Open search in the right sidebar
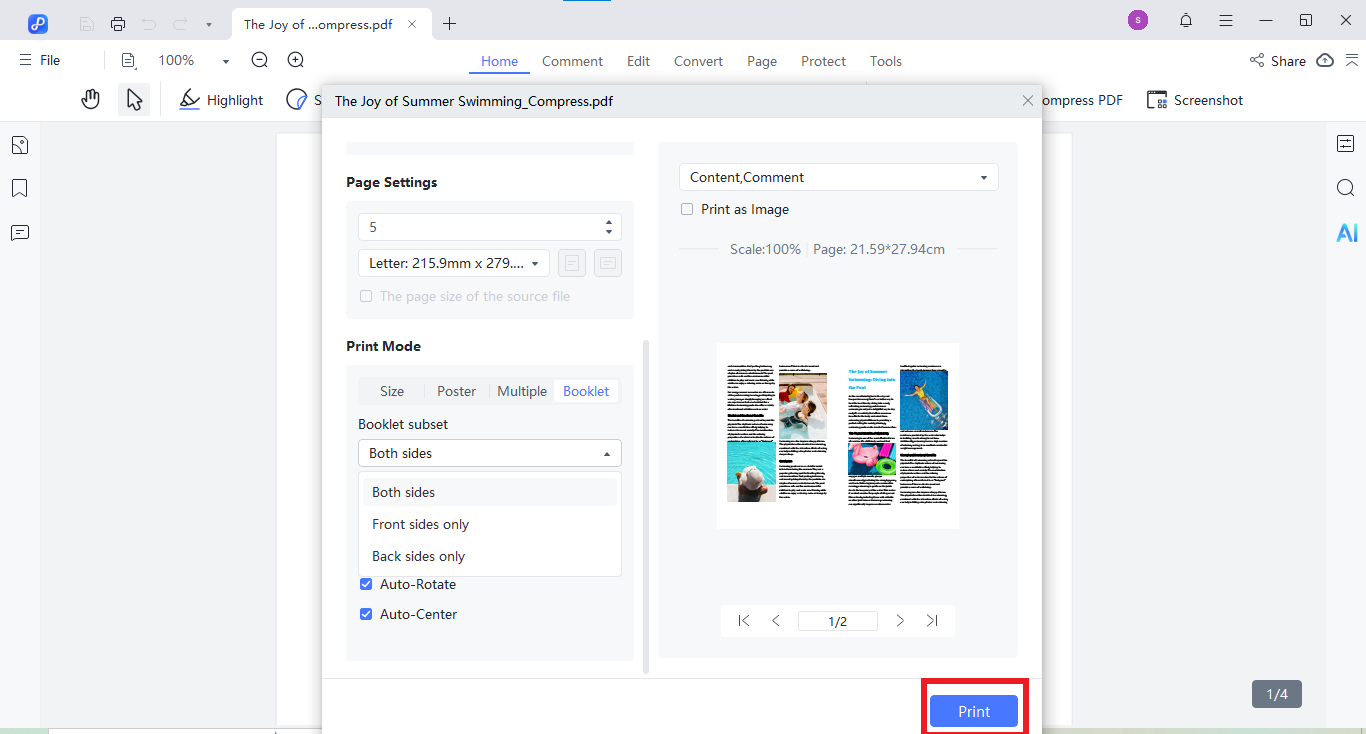This screenshot has width=1366, height=734. pos(1345,188)
